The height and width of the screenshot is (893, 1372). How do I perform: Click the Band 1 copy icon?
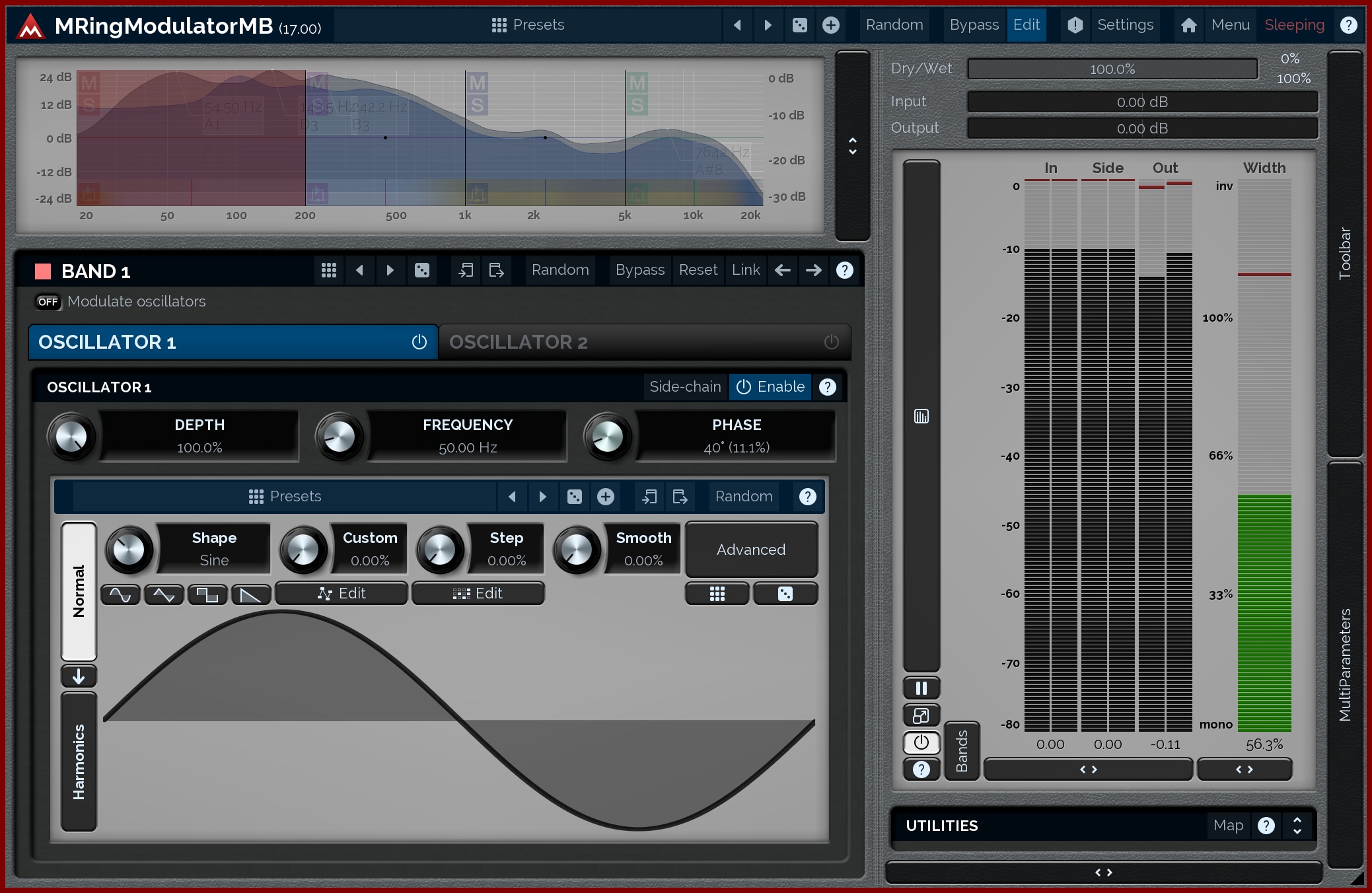coord(466,270)
